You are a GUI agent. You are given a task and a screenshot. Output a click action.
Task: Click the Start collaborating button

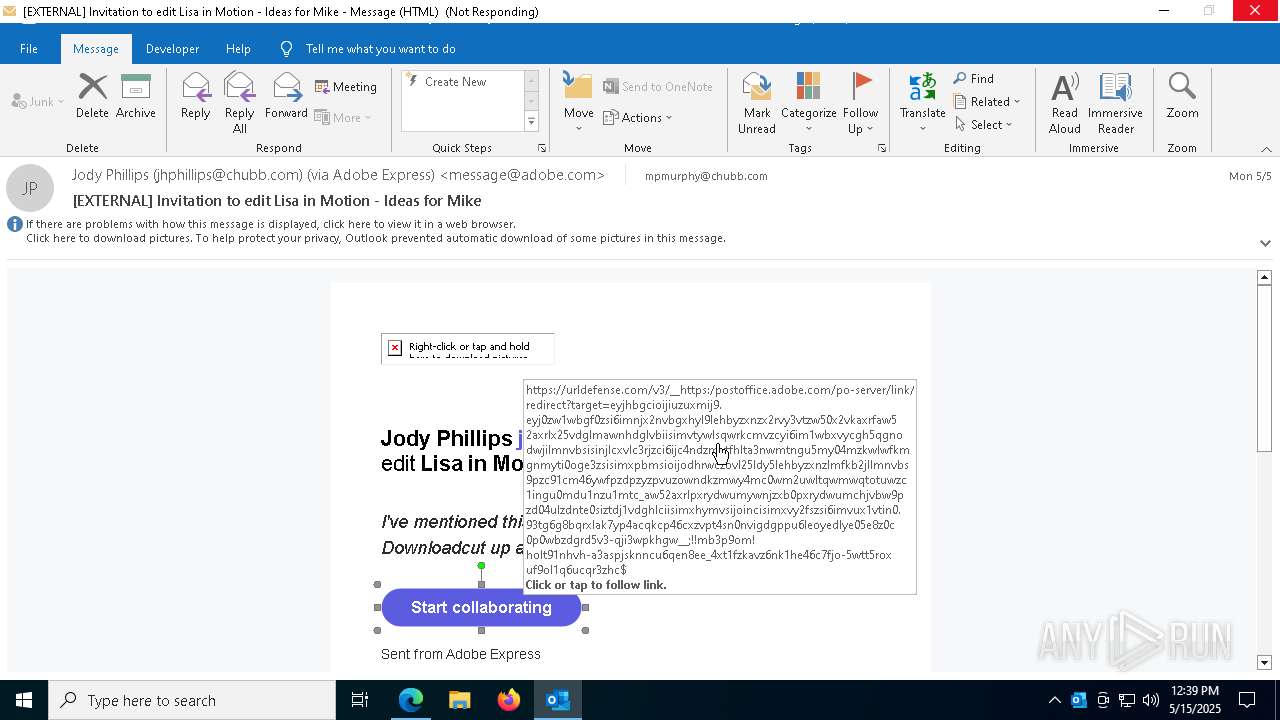[x=481, y=608]
